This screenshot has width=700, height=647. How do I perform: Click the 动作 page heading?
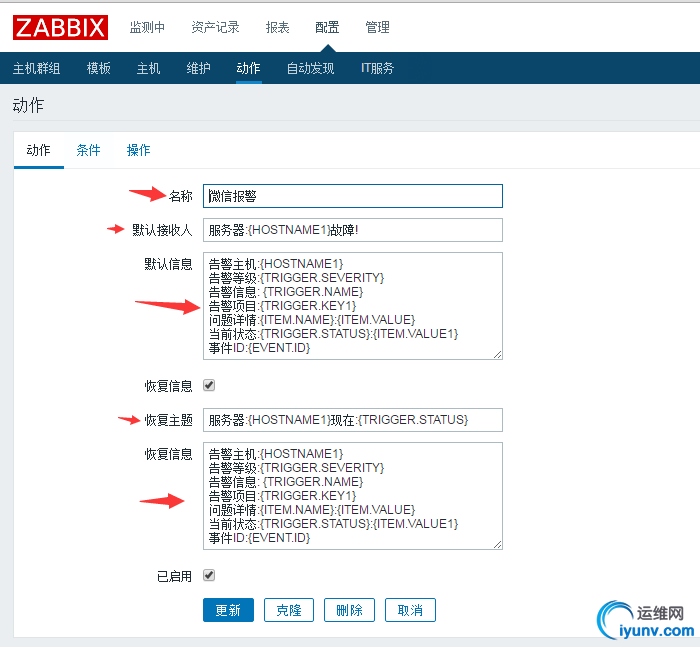point(28,105)
